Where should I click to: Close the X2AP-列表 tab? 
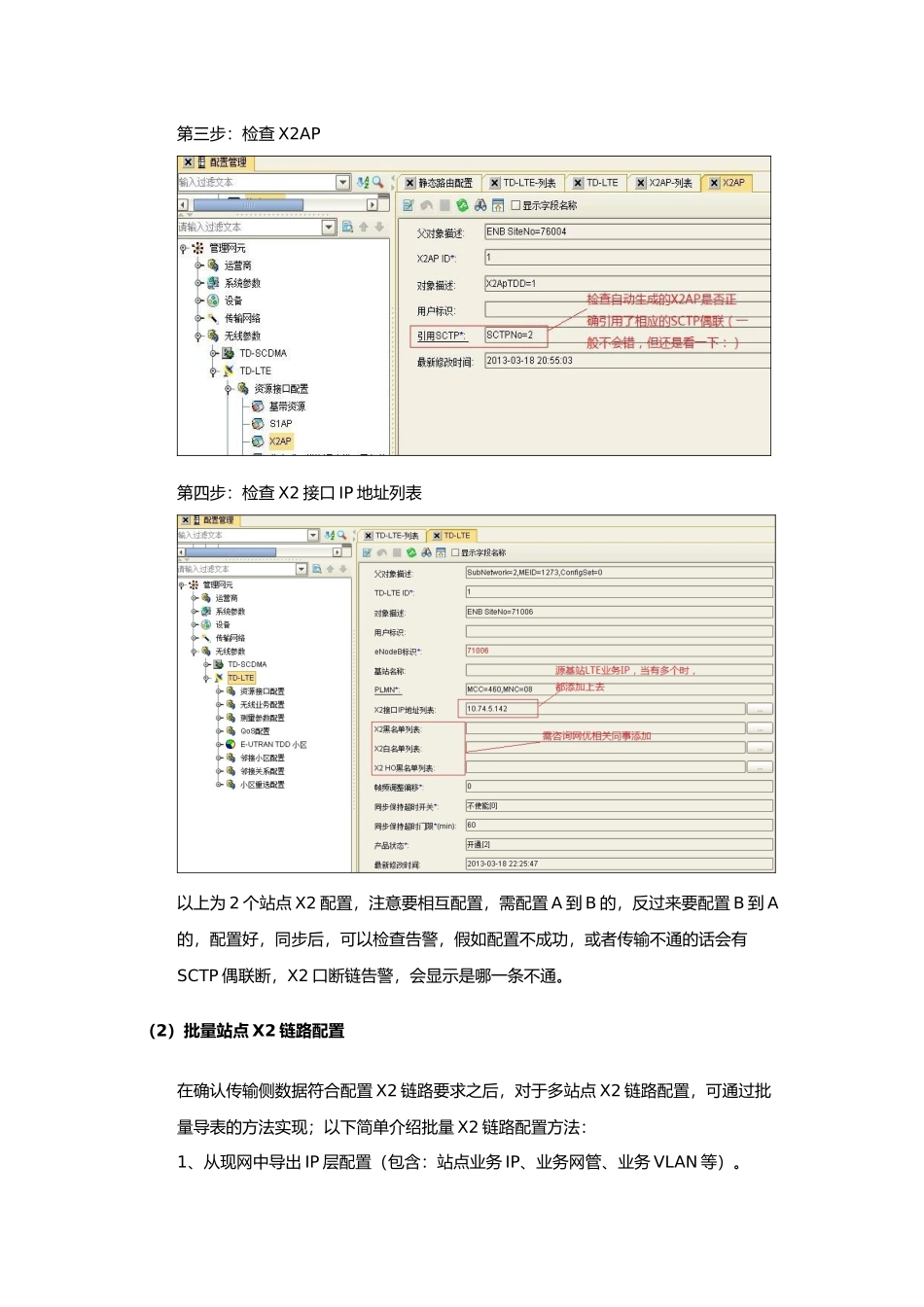tap(641, 184)
